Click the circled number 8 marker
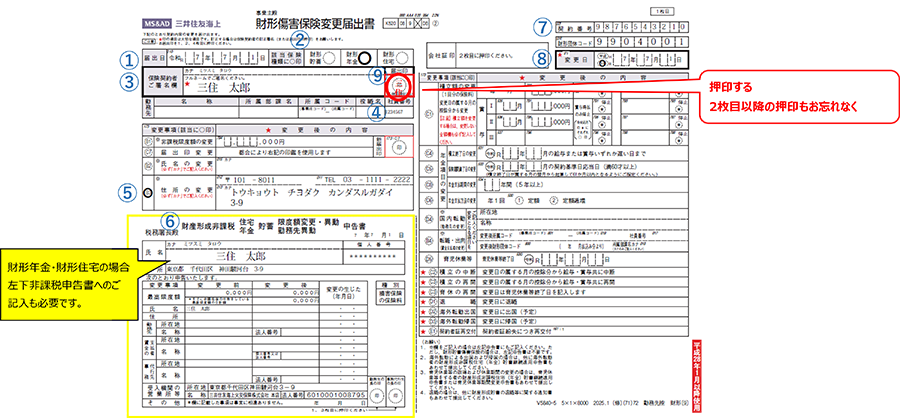This screenshot has height=418, width=900. [x=540, y=58]
